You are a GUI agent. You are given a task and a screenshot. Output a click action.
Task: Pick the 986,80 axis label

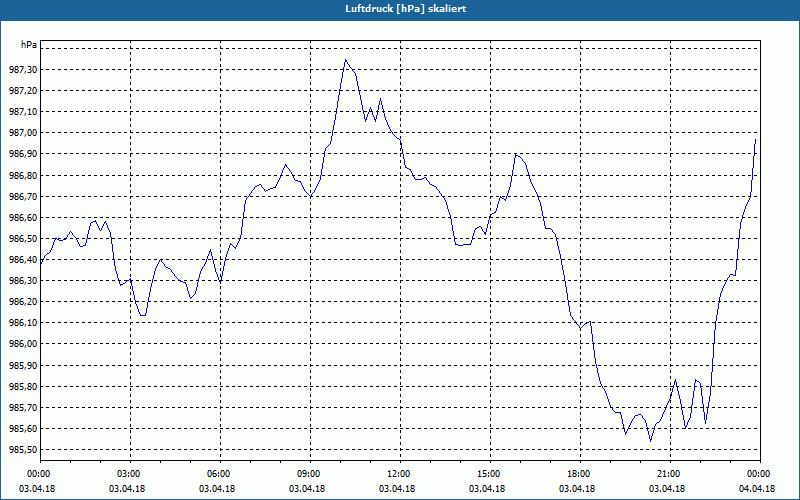23,175
